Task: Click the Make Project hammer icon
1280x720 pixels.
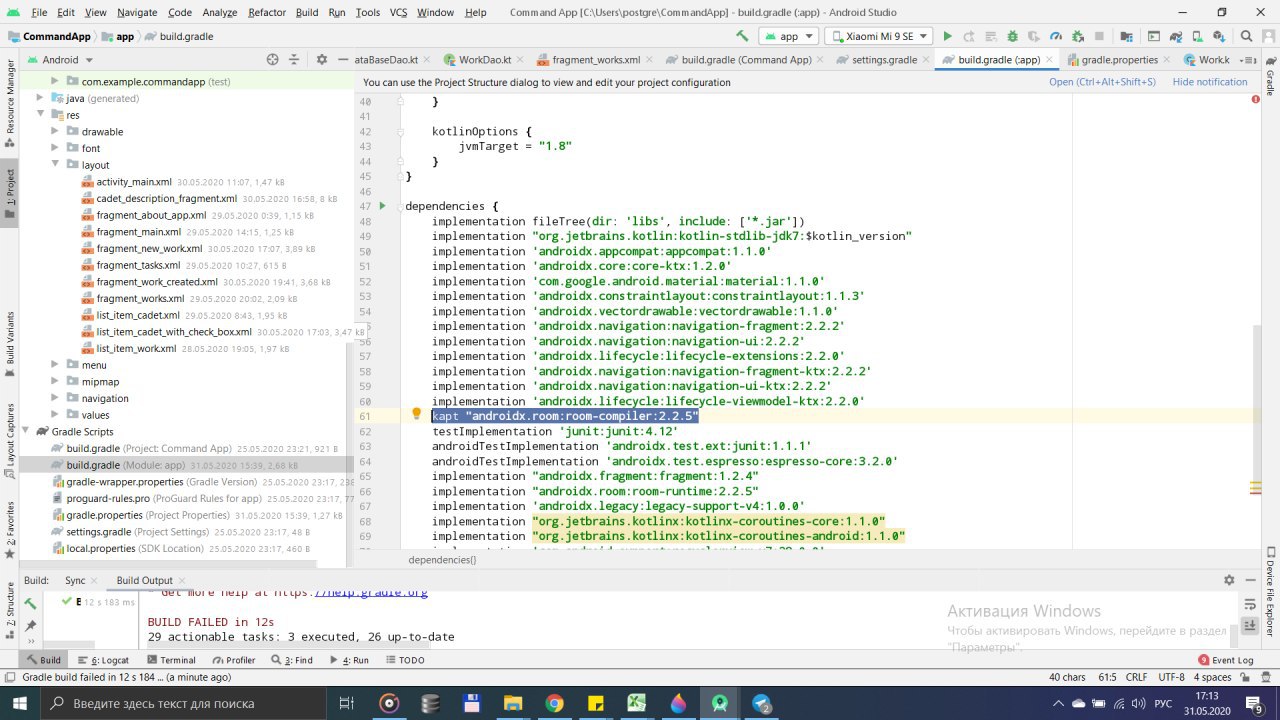Action: [741, 36]
